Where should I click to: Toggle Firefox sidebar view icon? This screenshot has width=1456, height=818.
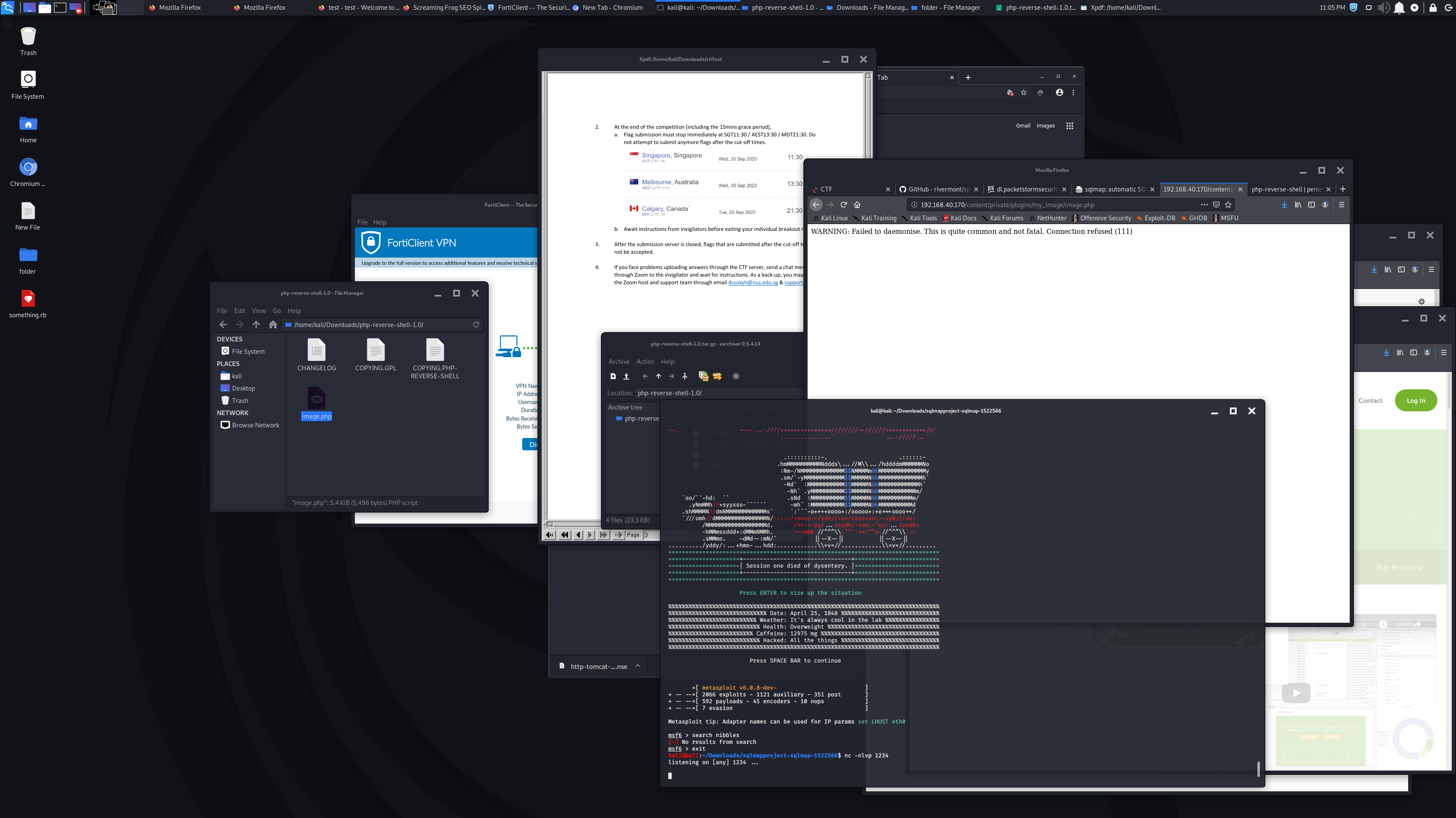(1311, 205)
